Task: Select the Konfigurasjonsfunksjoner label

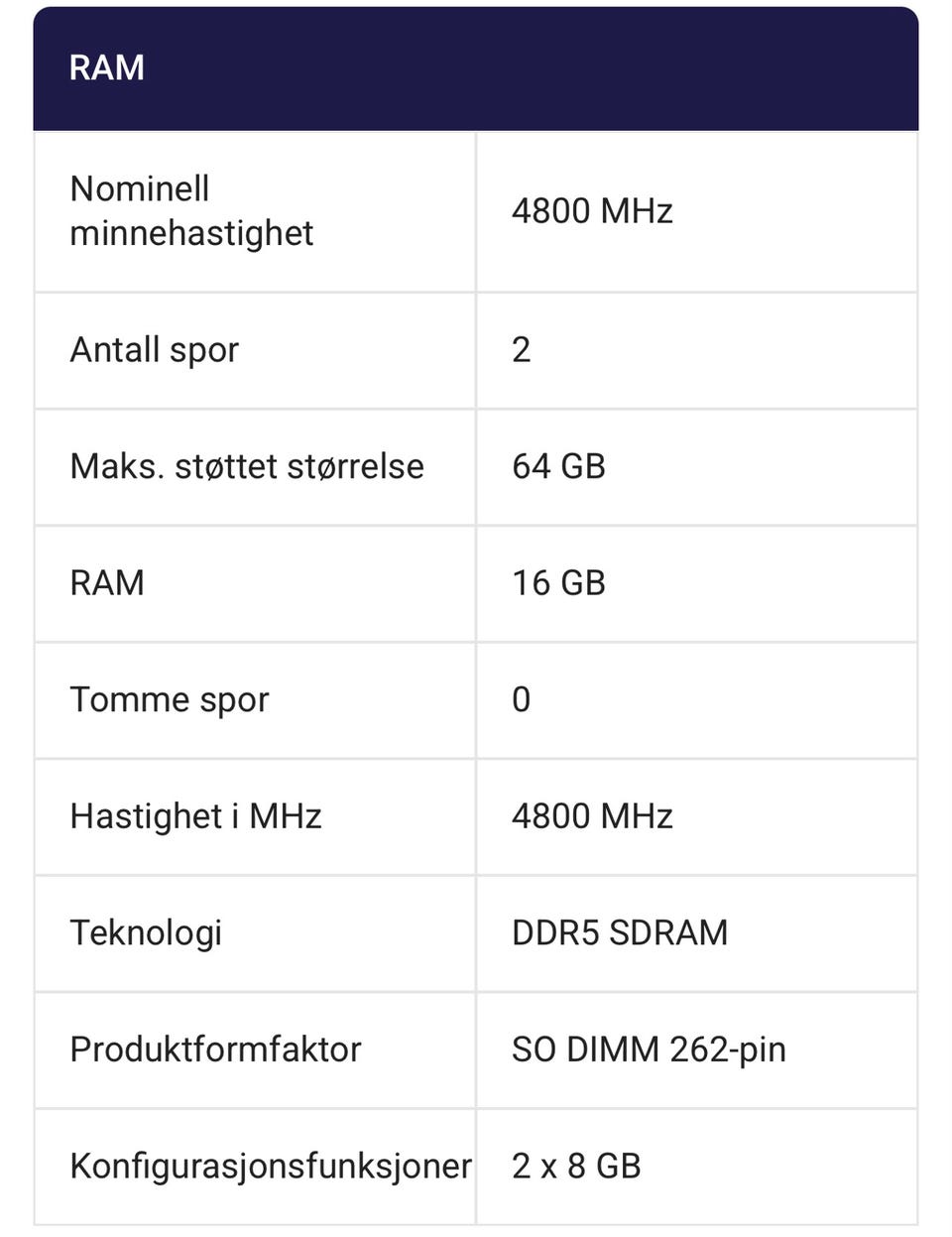Action: [270, 1167]
